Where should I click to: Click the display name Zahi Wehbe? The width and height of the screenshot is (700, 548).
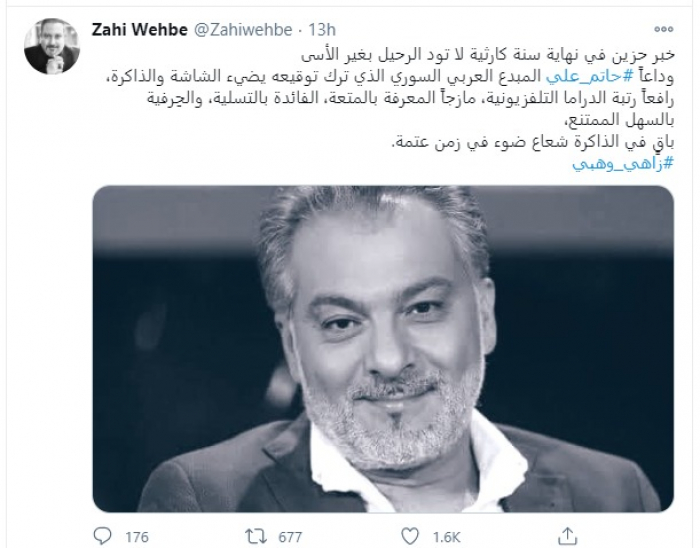pos(140,30)
